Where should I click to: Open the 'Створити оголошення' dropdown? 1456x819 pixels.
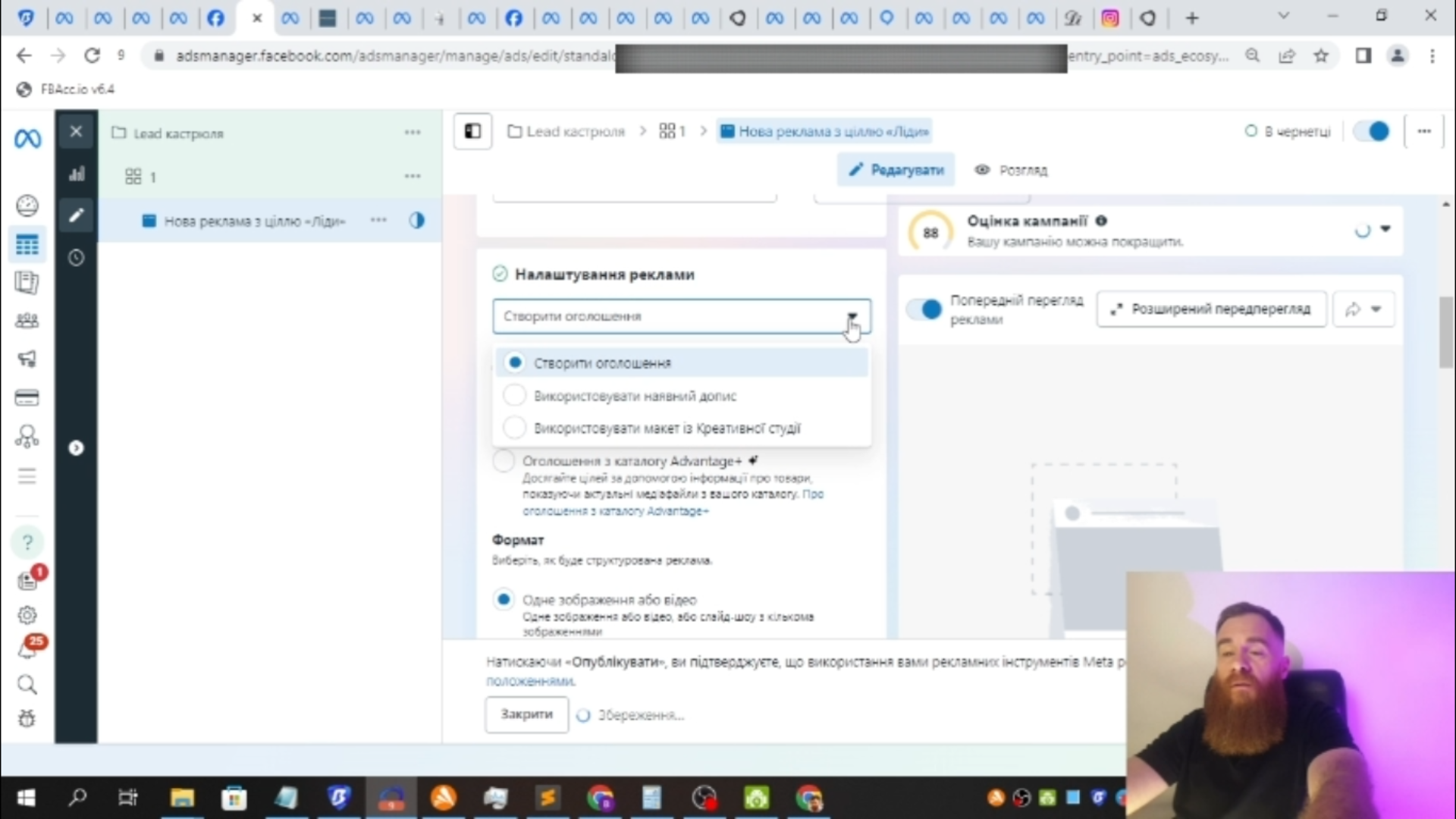pyautogui.click(x=681, y=316)
